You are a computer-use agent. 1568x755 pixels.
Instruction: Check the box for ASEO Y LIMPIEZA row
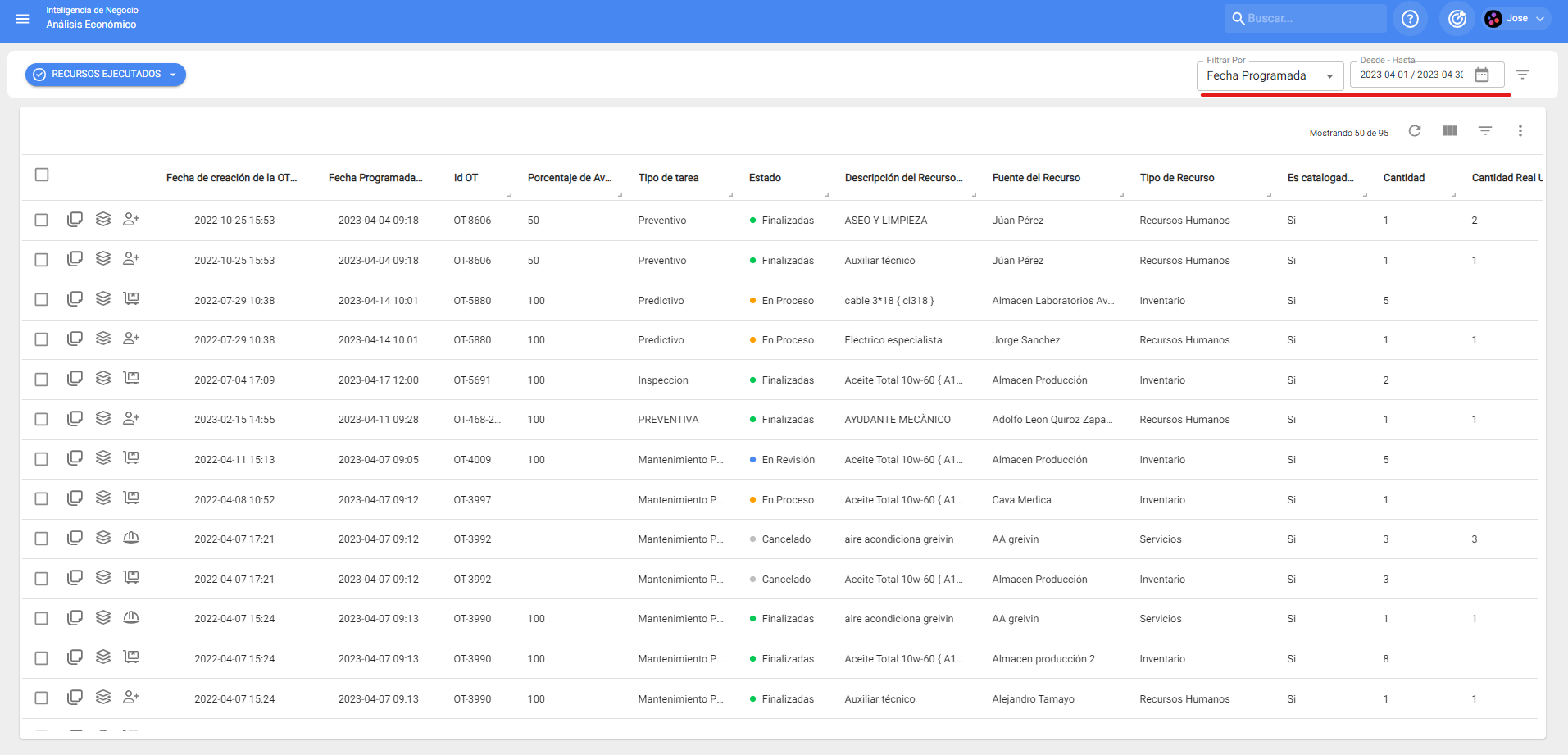click(42, 220)
